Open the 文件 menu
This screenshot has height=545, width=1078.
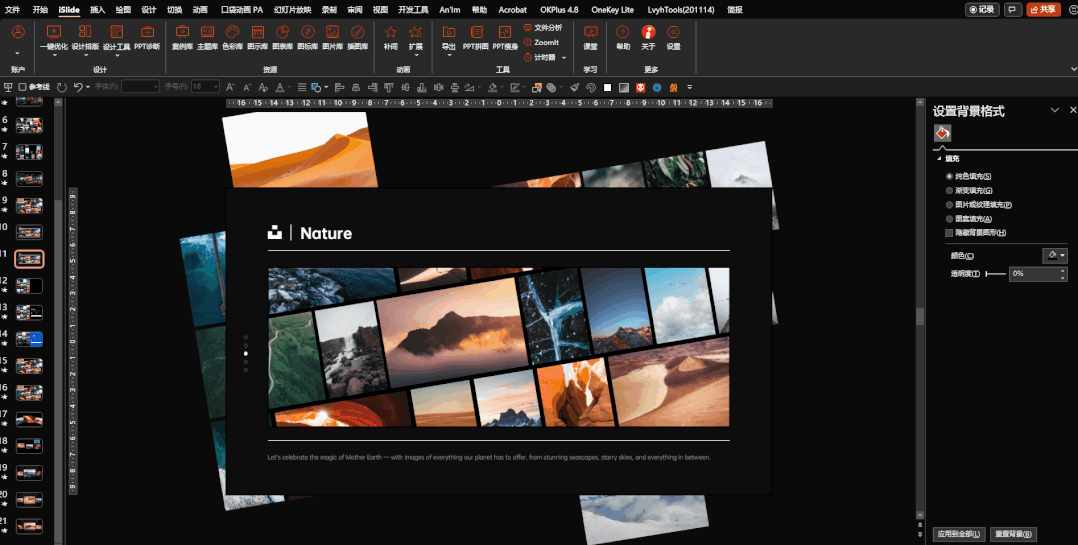click(12, 10)
